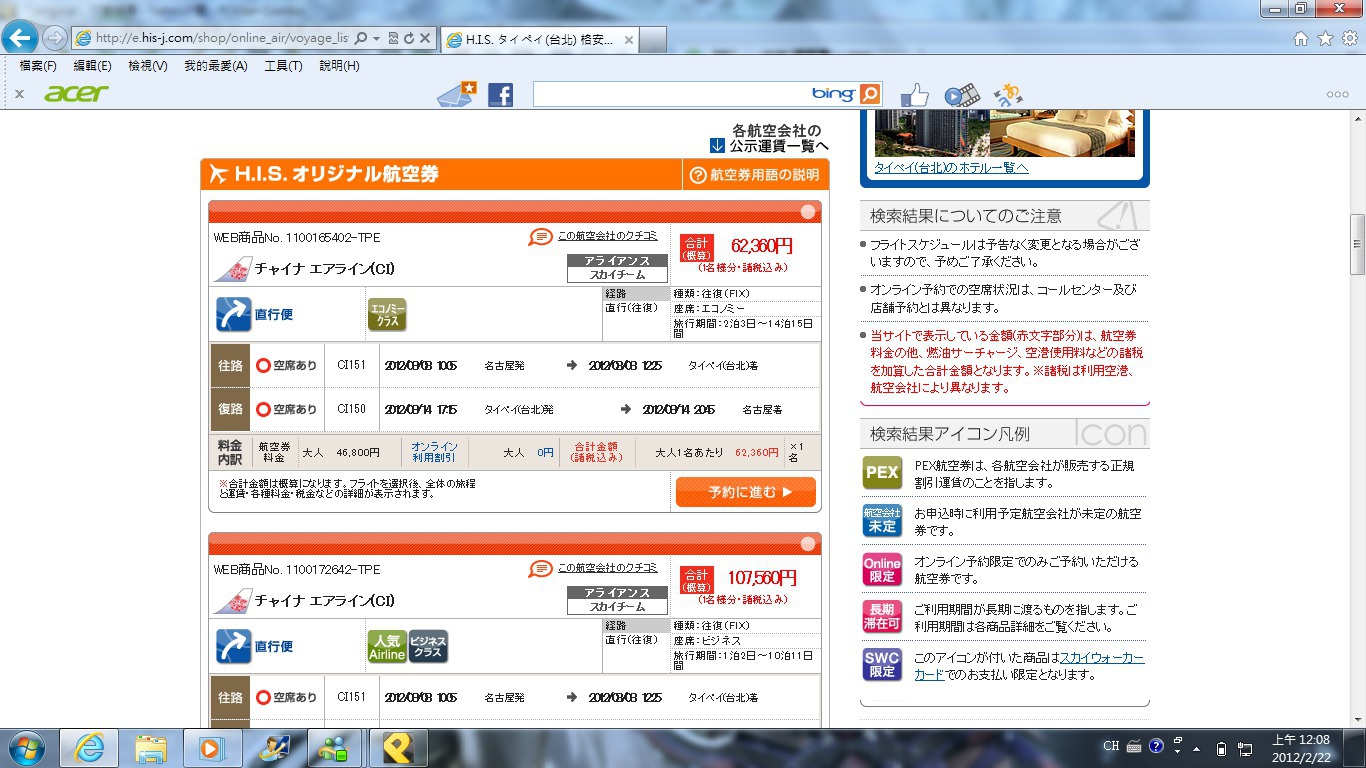This screenshot has height=768, width=1366.
Task: Open Facebook from the Acer toolbar
Action: (500, 95)
